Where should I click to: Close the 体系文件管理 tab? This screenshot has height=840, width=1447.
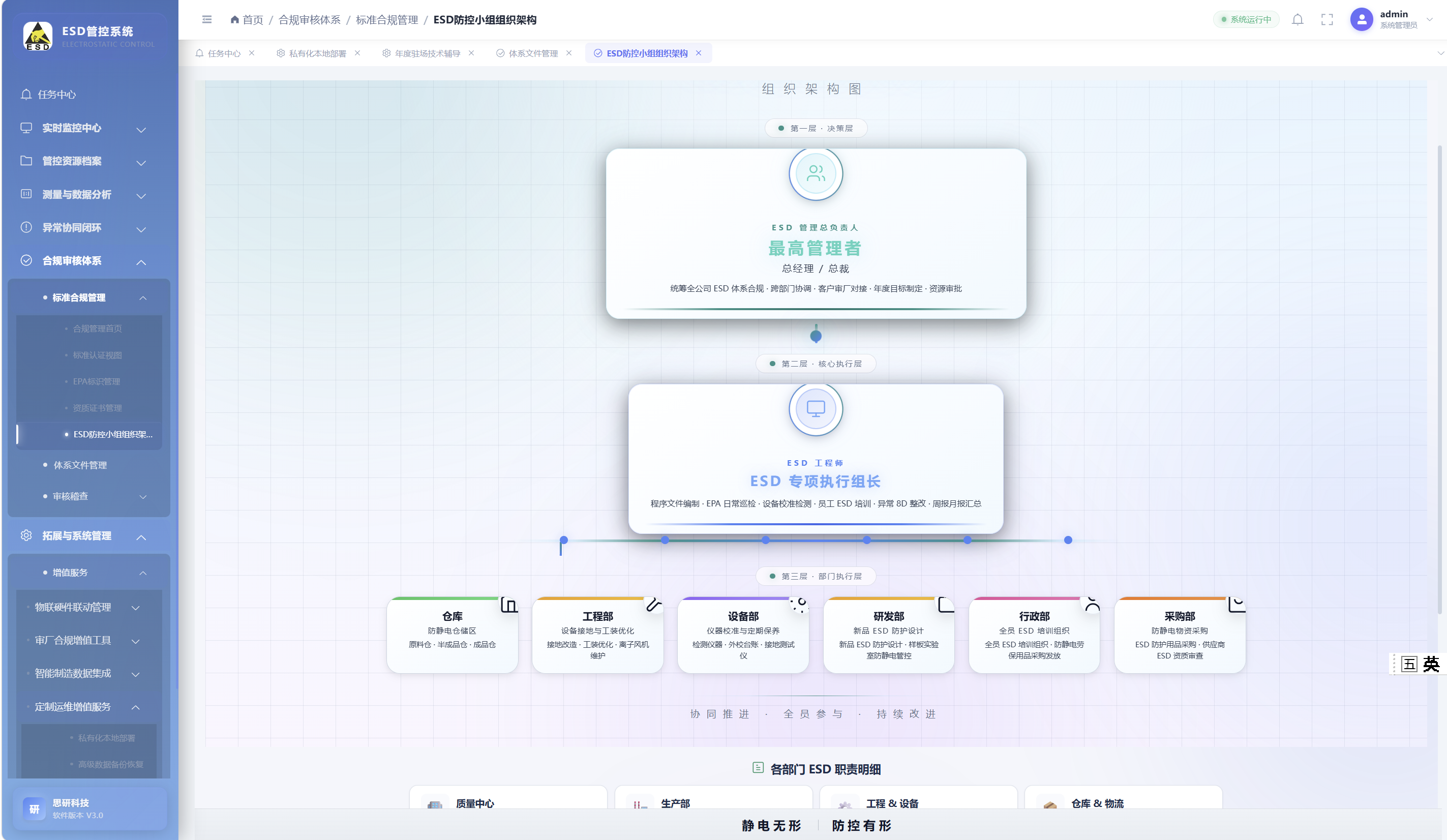coord(568,53)
